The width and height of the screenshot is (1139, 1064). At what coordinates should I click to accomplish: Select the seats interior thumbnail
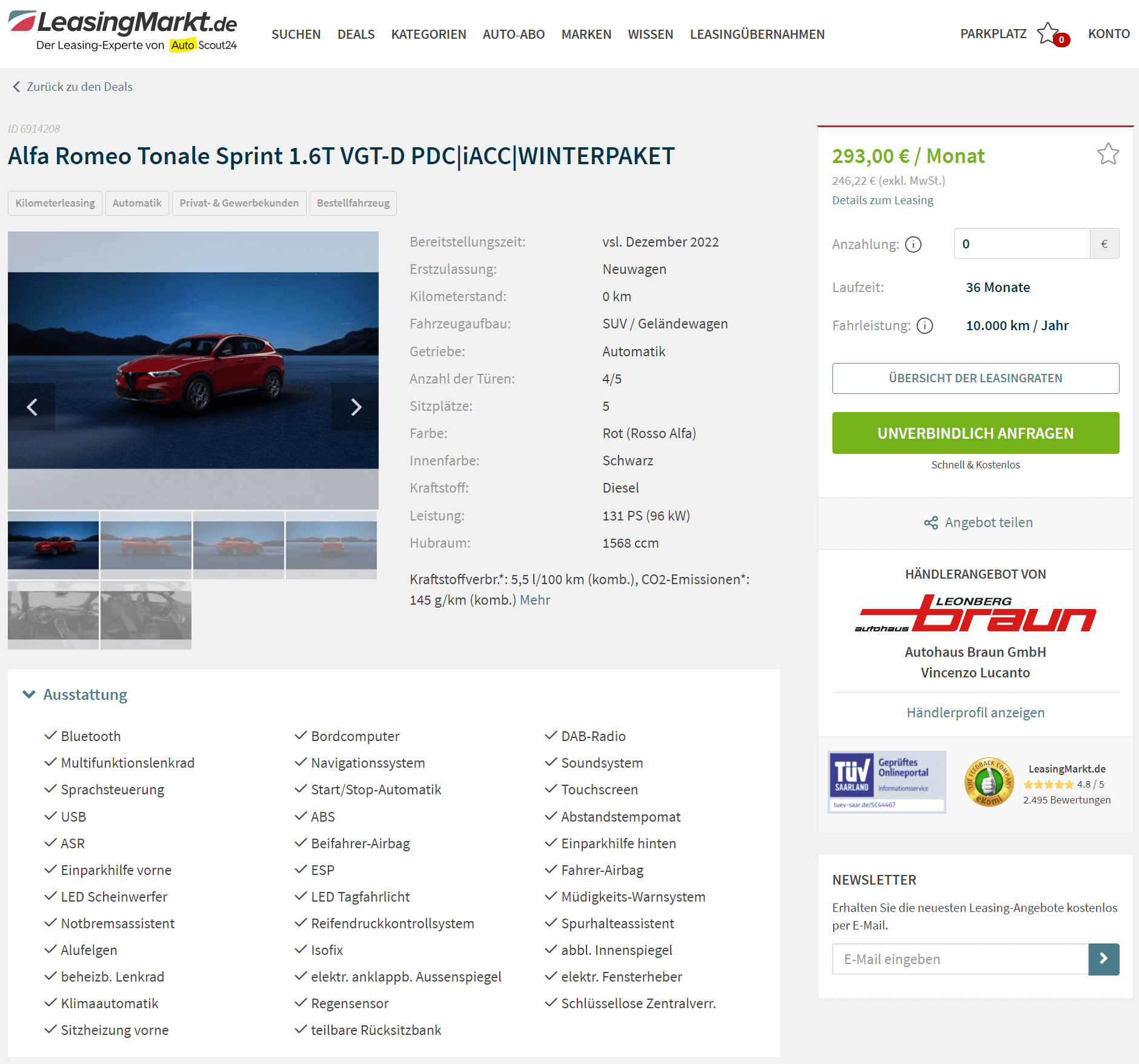click(x=146, y=616)
